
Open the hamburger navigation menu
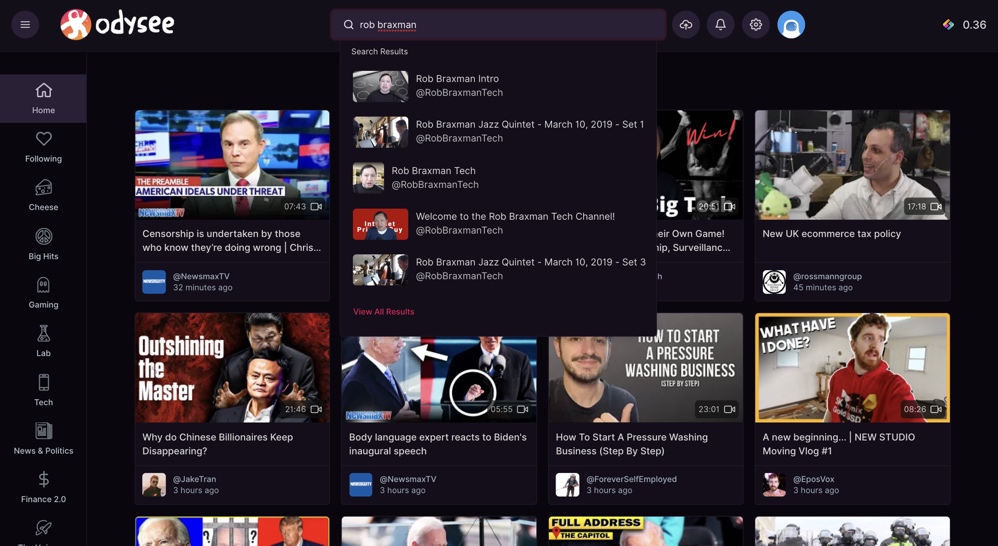[x=25, y=25]
